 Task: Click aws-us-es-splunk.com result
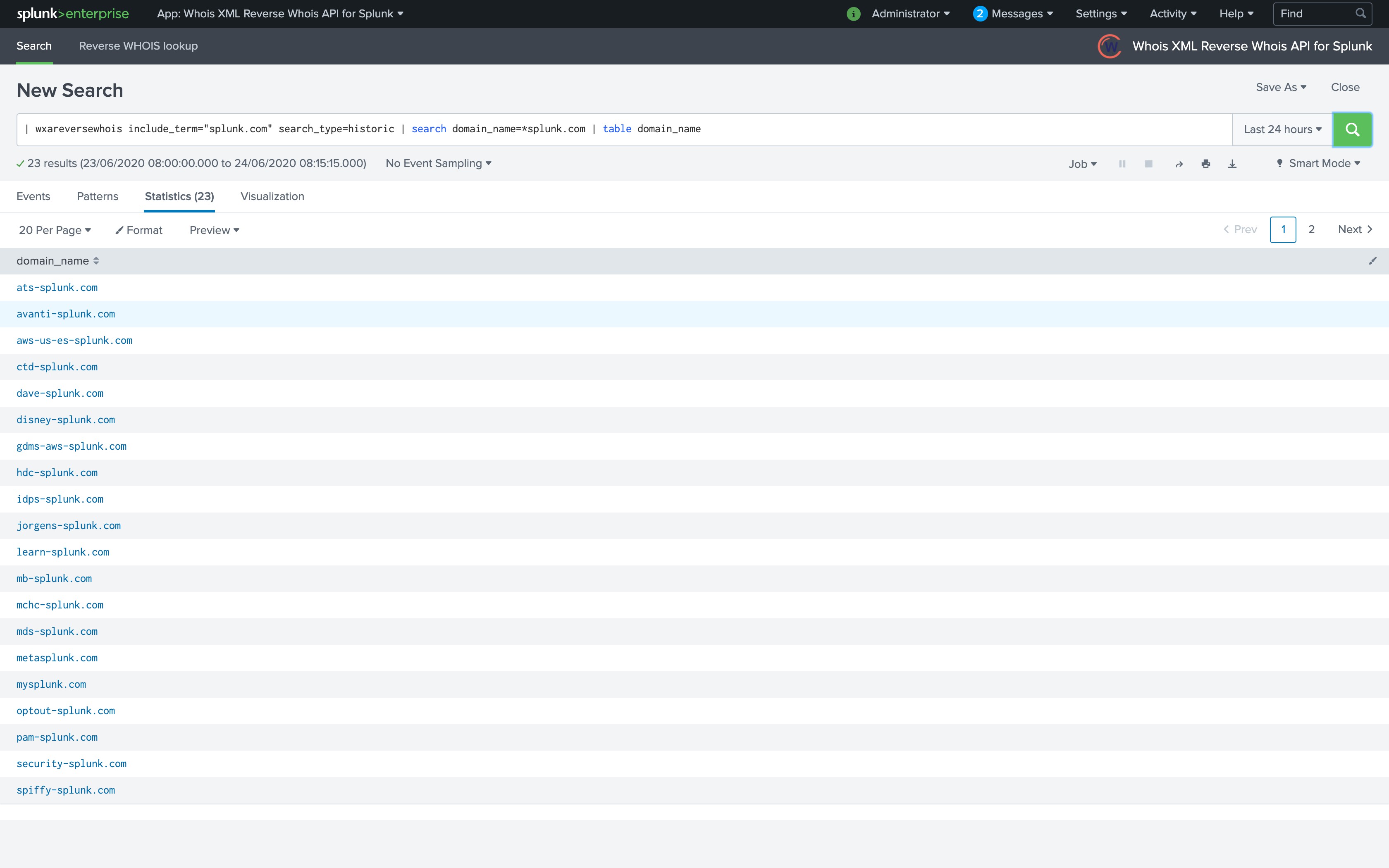74,341
